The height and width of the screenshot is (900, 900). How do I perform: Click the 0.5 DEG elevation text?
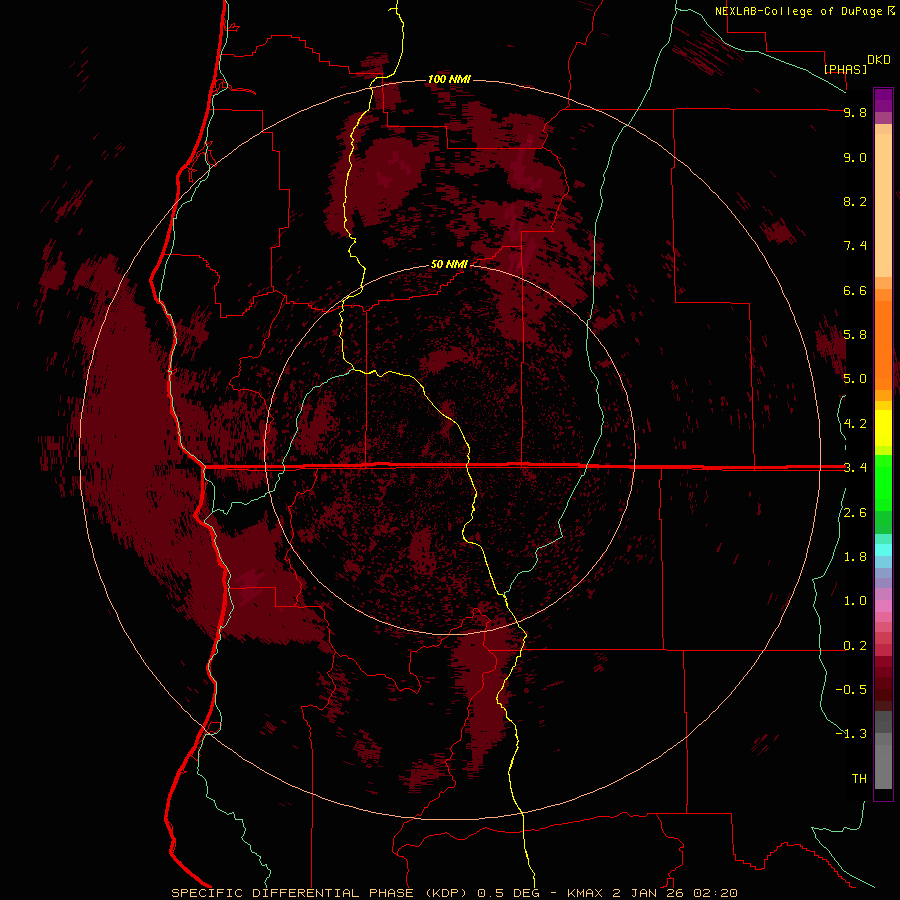point(509,893)
